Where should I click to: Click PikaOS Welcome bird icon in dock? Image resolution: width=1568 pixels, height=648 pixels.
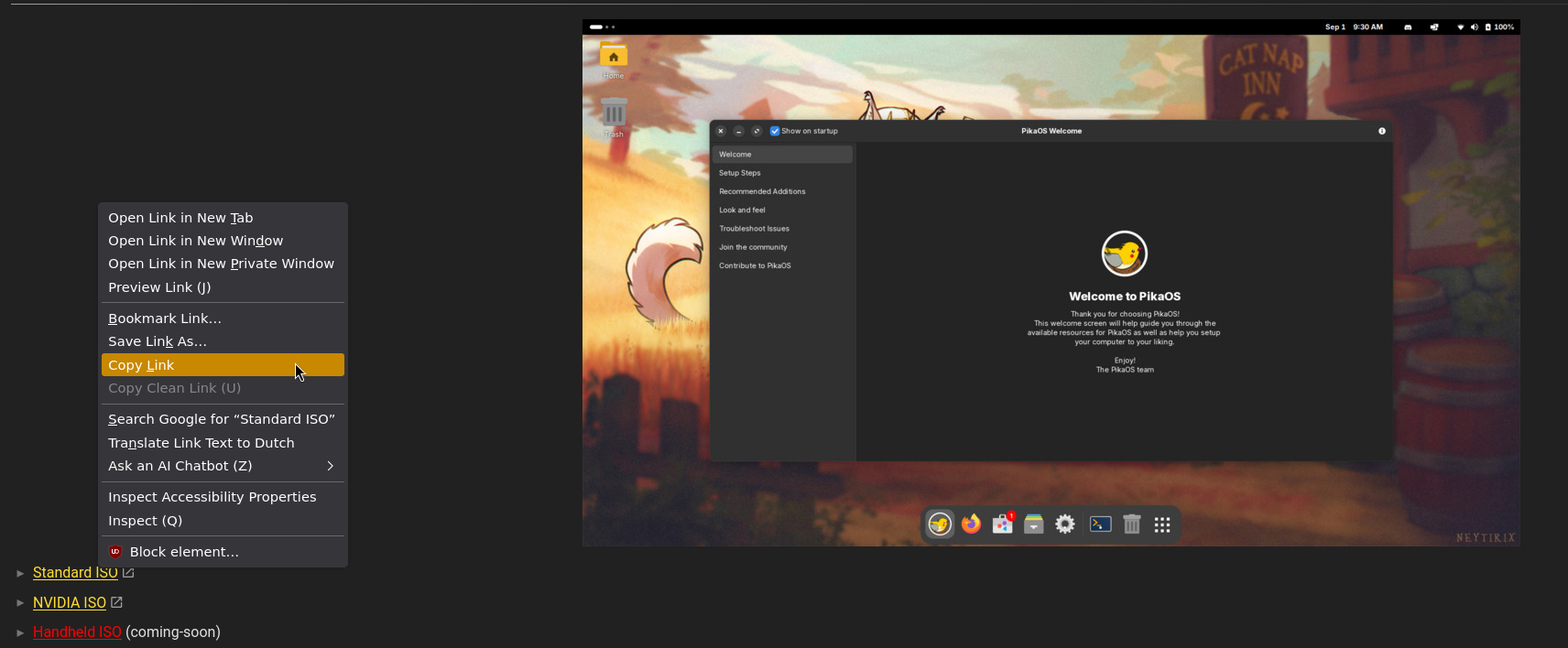coord(940,524)
